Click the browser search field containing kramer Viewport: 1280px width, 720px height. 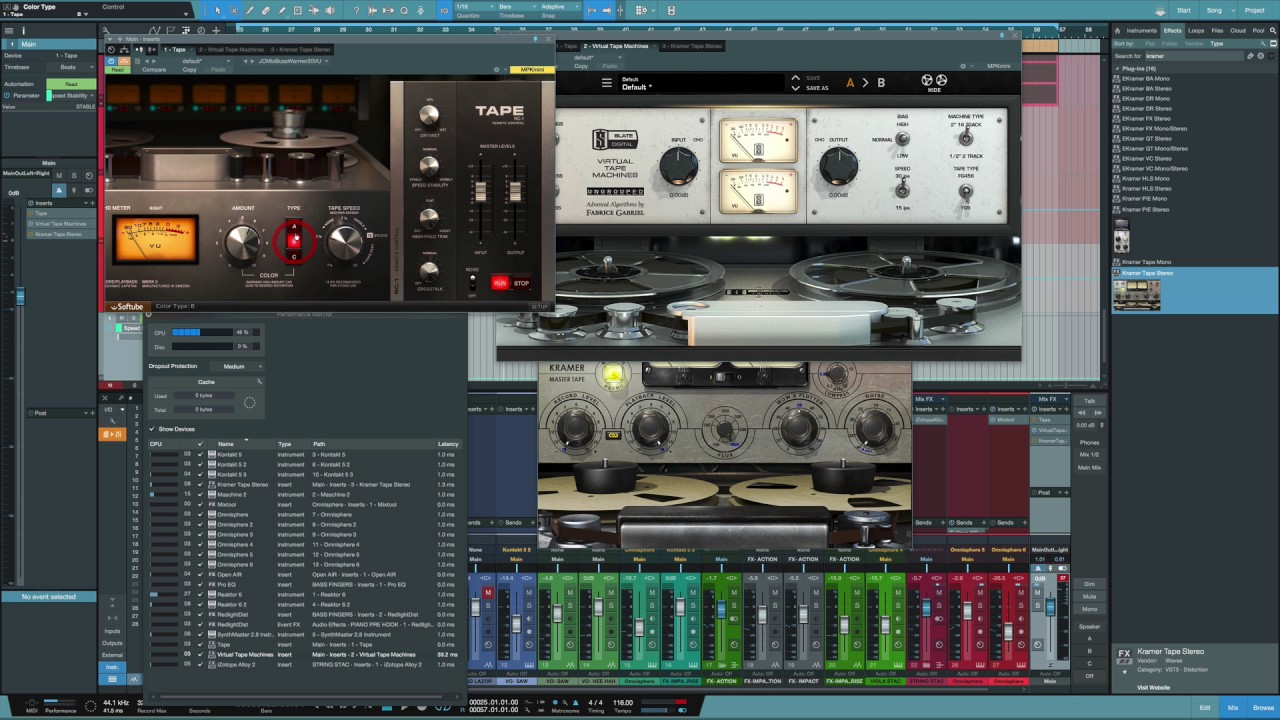[x=1194, y=56]
